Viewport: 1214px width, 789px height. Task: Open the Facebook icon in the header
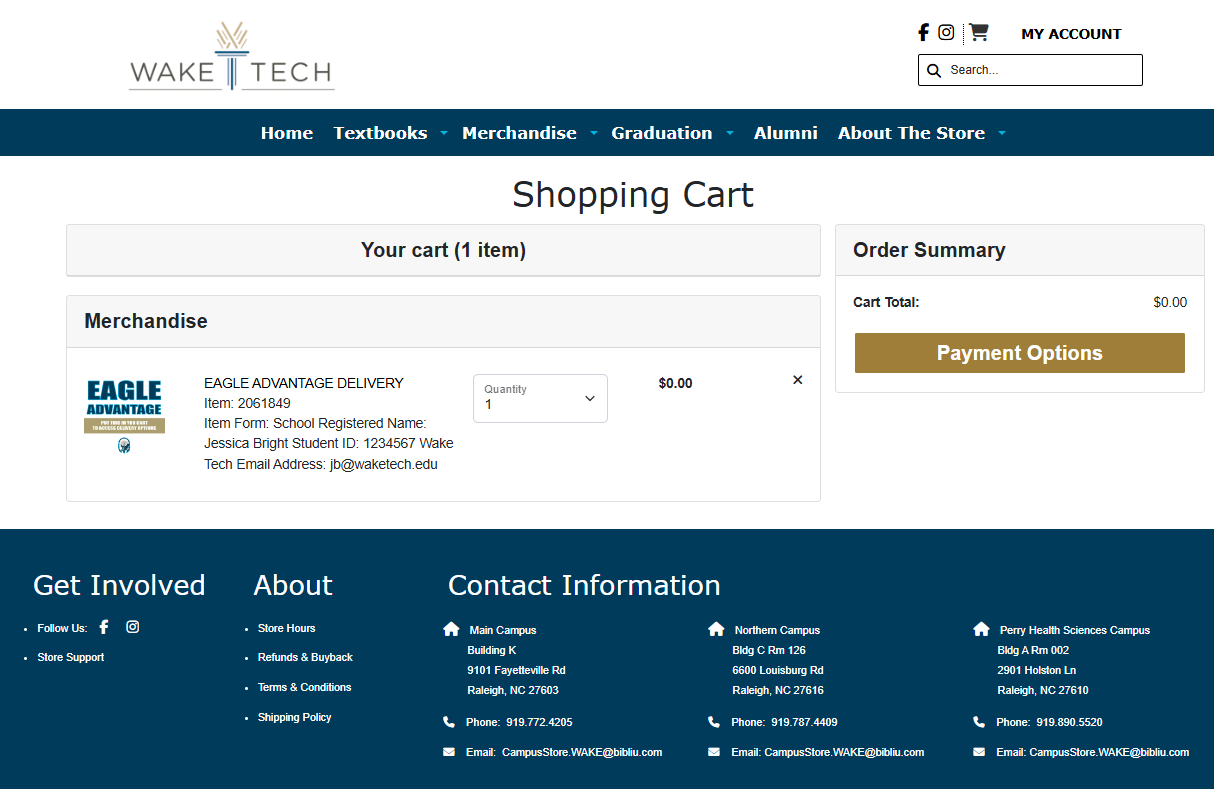923,32
